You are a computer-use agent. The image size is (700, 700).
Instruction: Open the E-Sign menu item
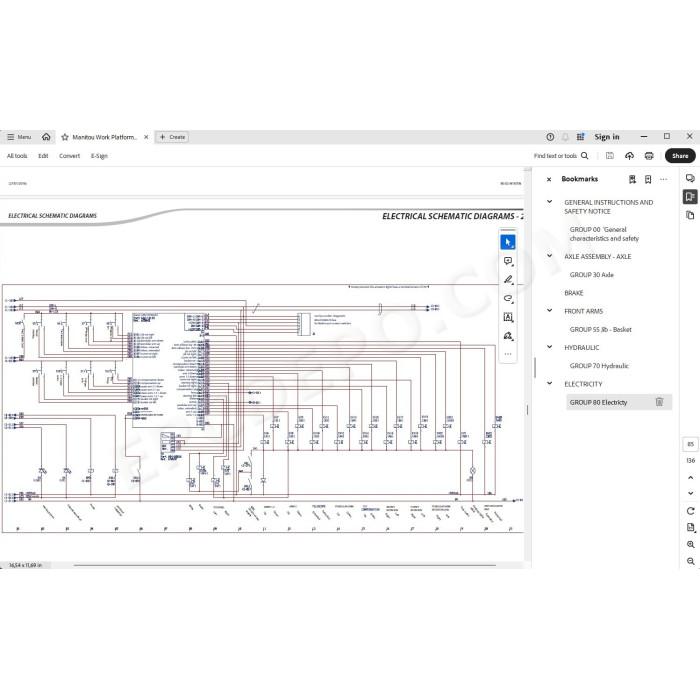coord(99,156)
